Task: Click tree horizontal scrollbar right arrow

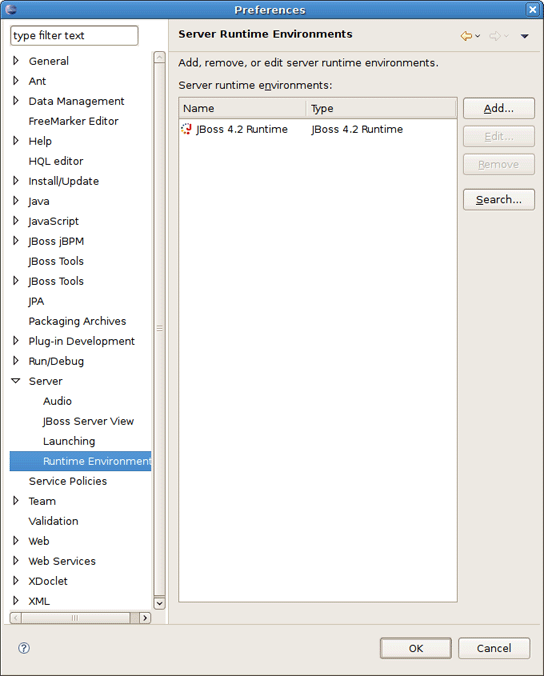Action: click(x=145, y=618)
